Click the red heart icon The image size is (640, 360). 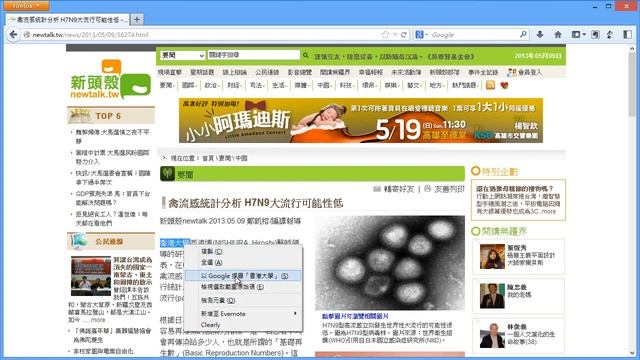tap(504, 85)
